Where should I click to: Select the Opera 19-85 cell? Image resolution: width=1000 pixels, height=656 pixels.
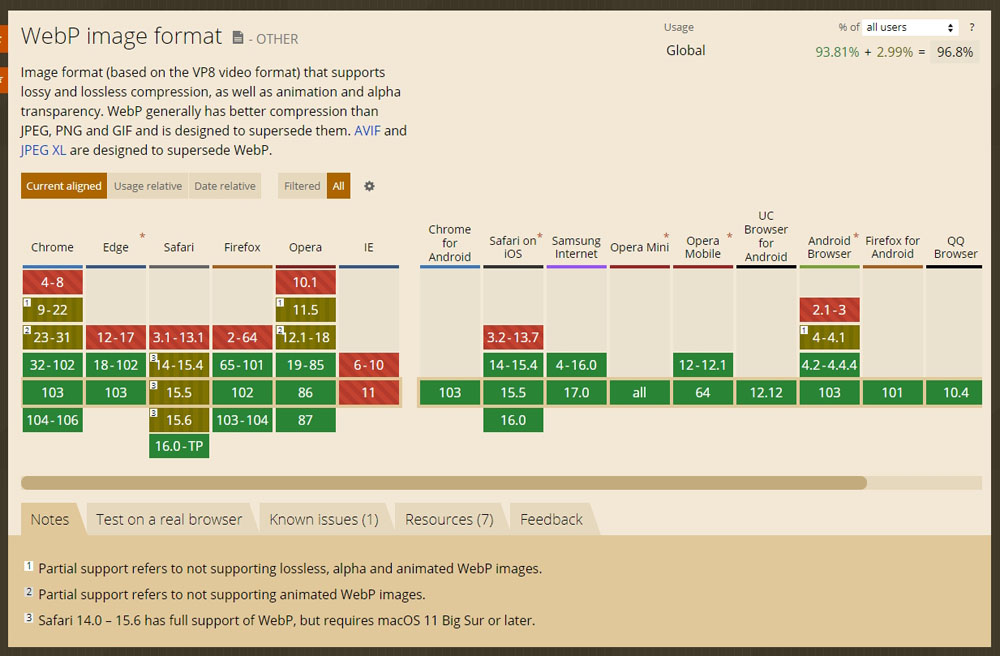[x=305, y=365]
